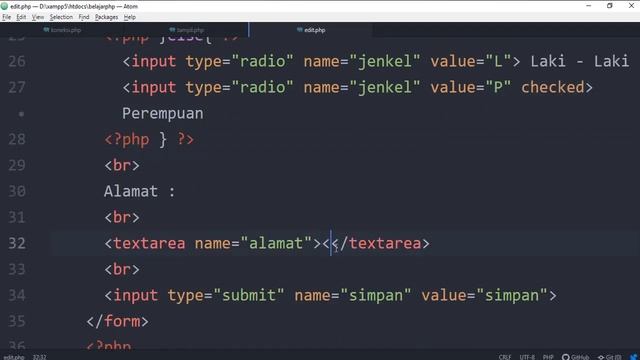
Task: Click the closing </form> tag
Action: (118, 321)
